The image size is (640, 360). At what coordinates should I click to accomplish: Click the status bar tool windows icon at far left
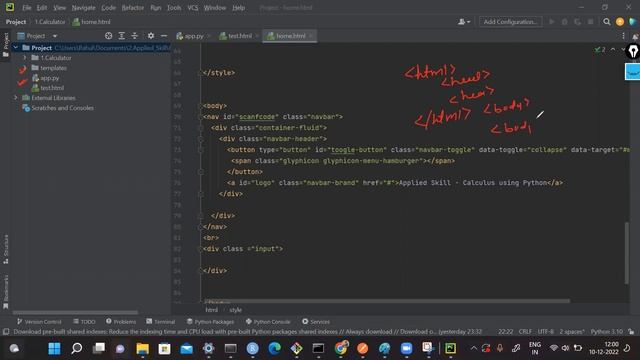click(6, 332)
